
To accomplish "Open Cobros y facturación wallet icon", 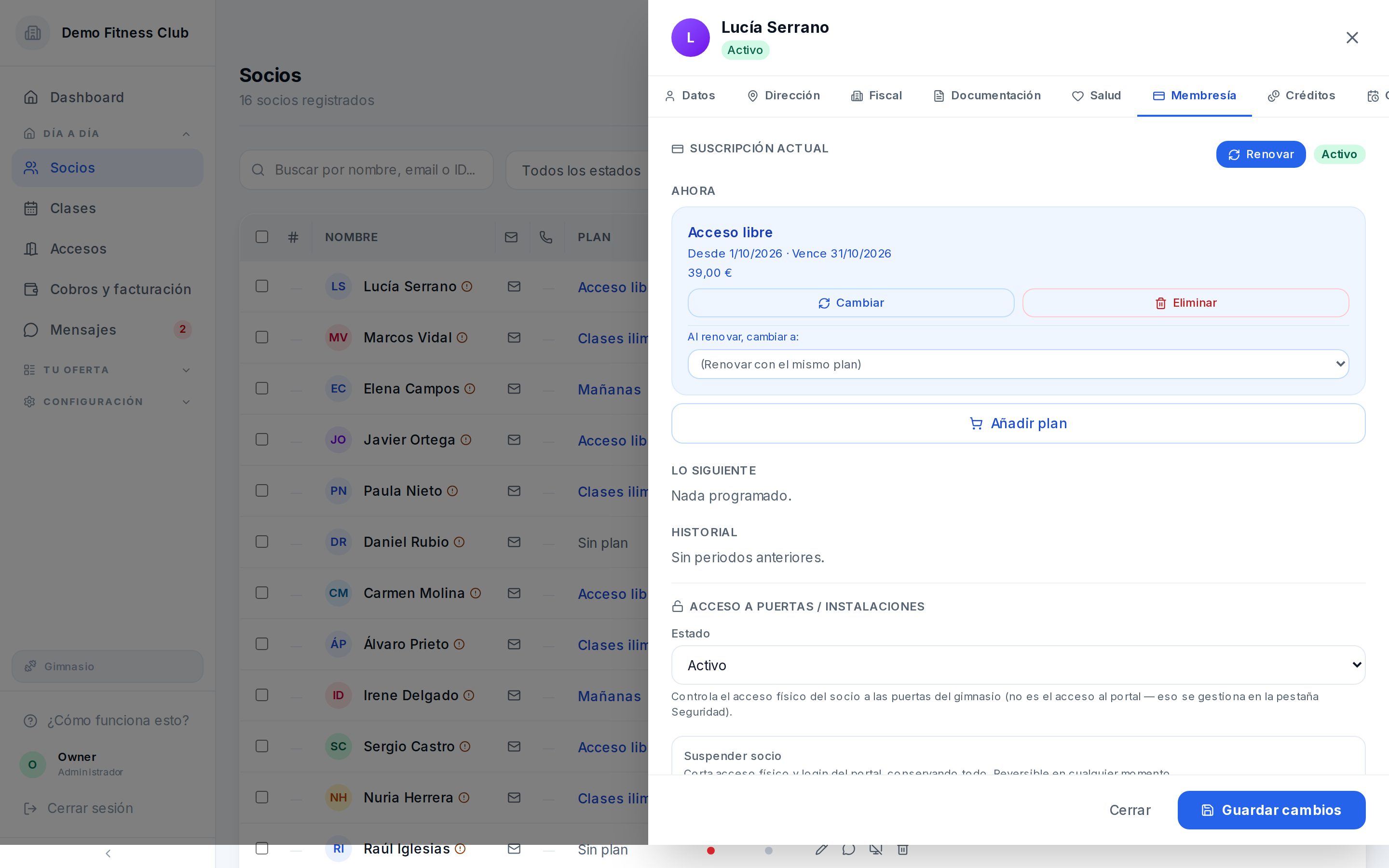I will (x=31, y=289).
